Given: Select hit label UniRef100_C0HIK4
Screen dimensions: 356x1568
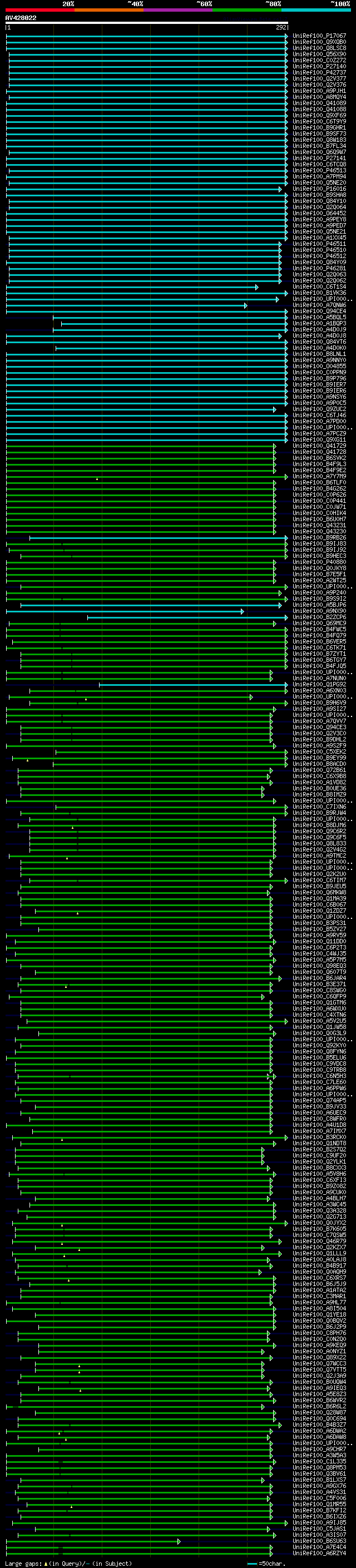Looking at the screenshot, I should click(x=319, y=513).
